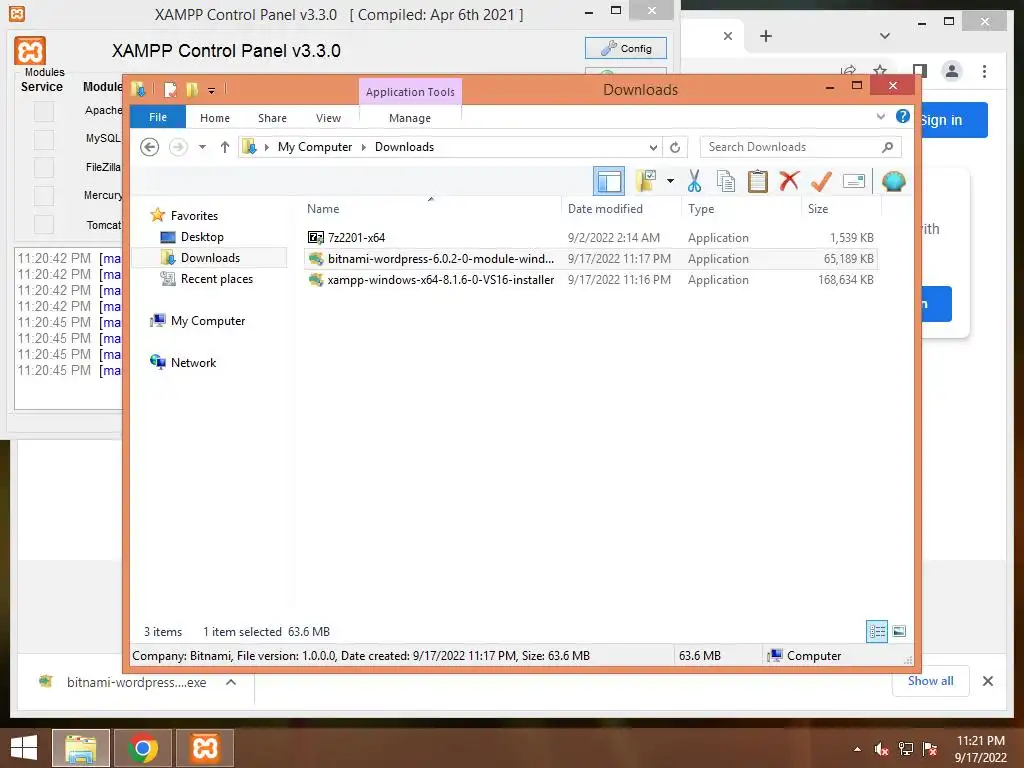The image size is (1024, 768).
Task: Toggle the navigation pane toolbar icon
Action: [x=609, y=181]
